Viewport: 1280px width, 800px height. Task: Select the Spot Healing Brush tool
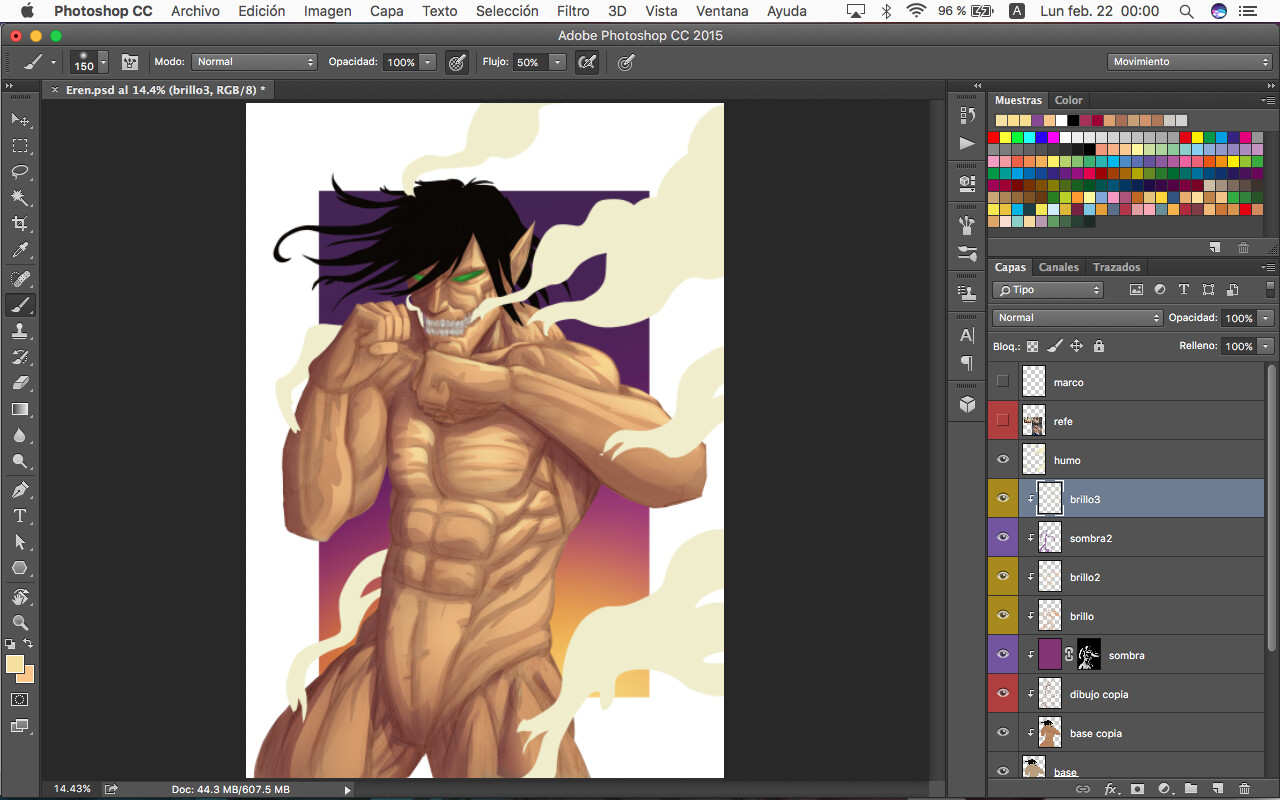point(20,279)
